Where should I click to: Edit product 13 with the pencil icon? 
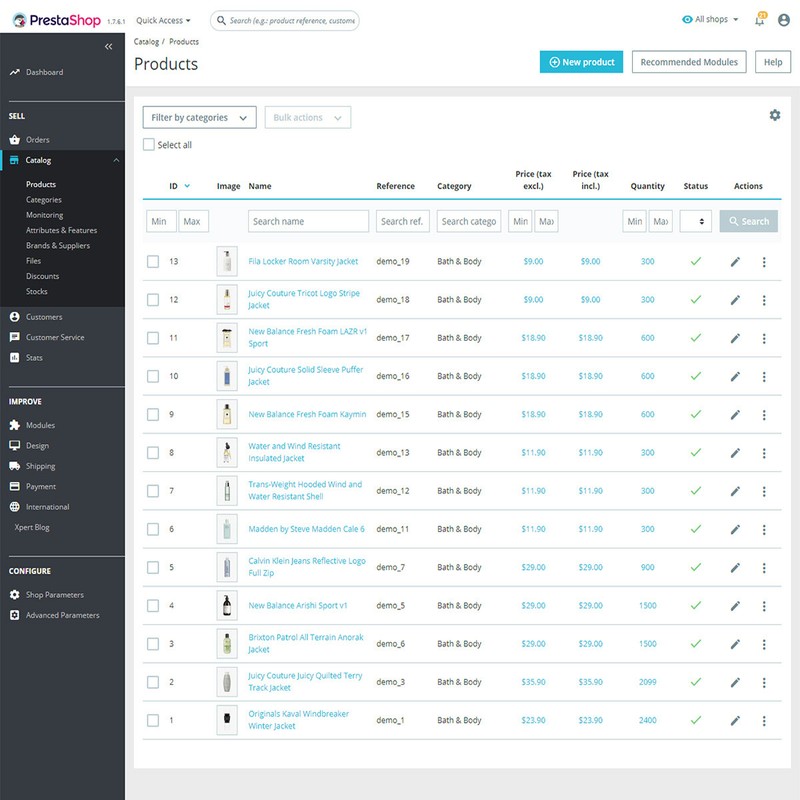click(735, 262)
